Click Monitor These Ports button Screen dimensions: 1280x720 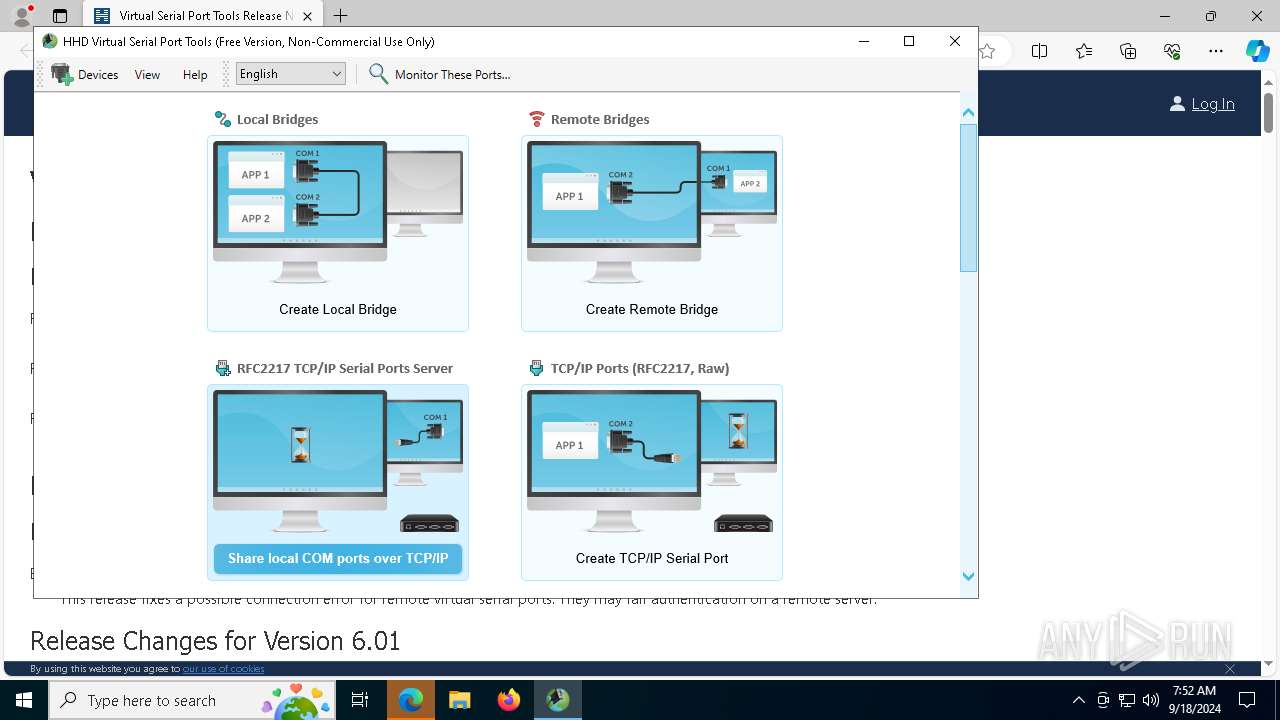point(440,74)
